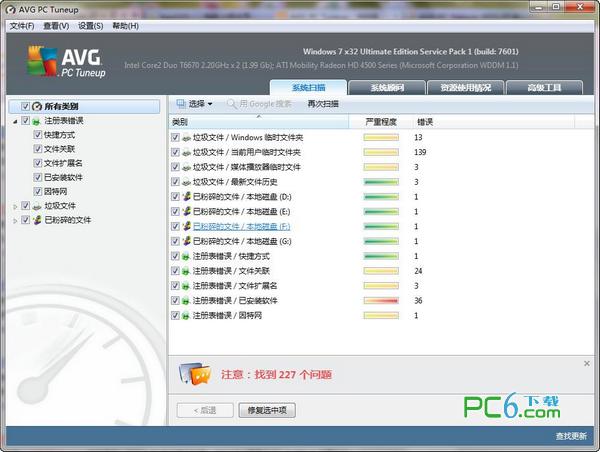Click the icon for 注册表错误 / 已安装软件
600x452 pixels.
(x=186, y=301)
